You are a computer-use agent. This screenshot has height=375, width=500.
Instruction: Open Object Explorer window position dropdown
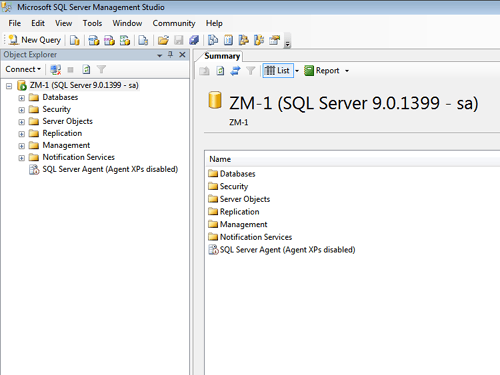(160, 55)
